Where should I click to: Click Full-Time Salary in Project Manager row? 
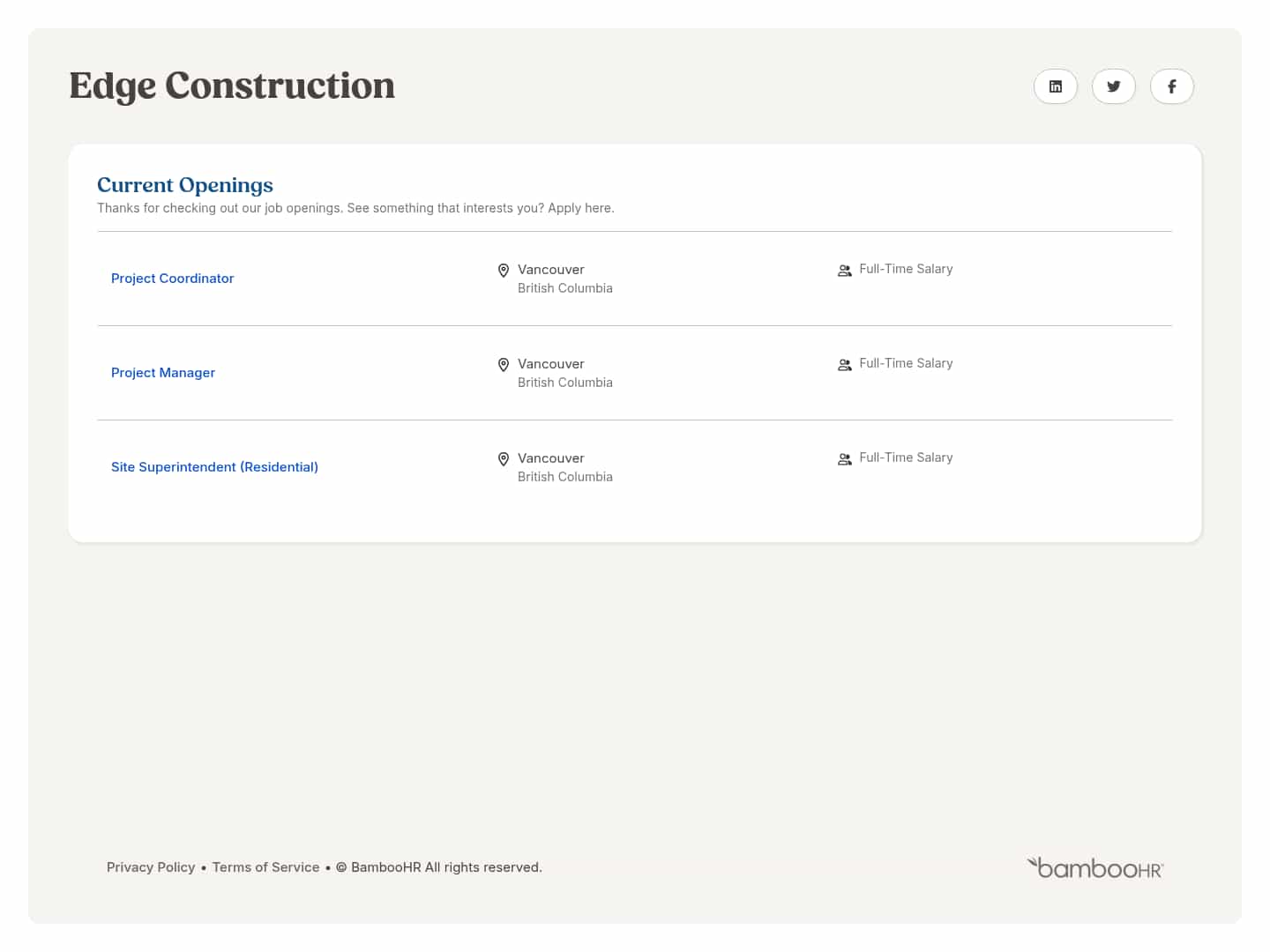click(x=906, y=363)
